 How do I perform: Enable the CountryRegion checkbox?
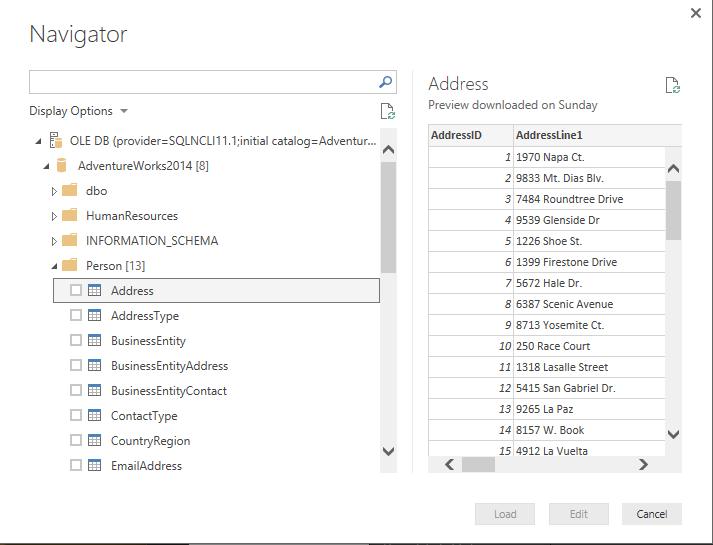76,440
